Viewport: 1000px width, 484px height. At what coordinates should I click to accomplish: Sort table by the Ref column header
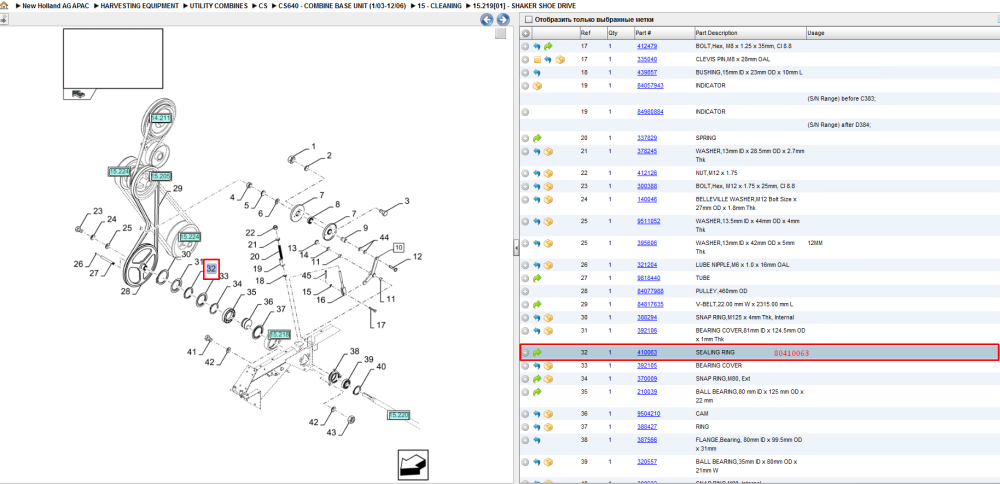pyautogui.click(x=592, y=33)
